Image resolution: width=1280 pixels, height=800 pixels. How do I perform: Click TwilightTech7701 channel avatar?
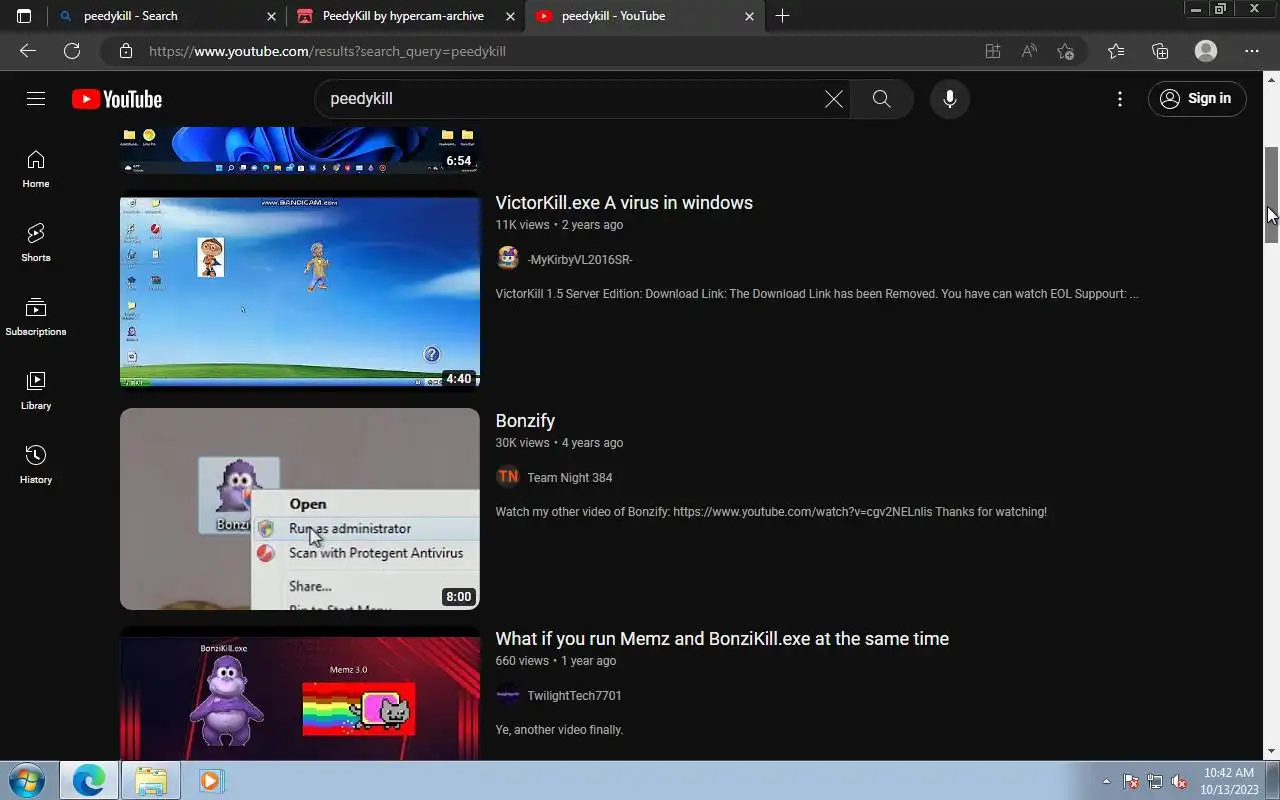[508, 695]
